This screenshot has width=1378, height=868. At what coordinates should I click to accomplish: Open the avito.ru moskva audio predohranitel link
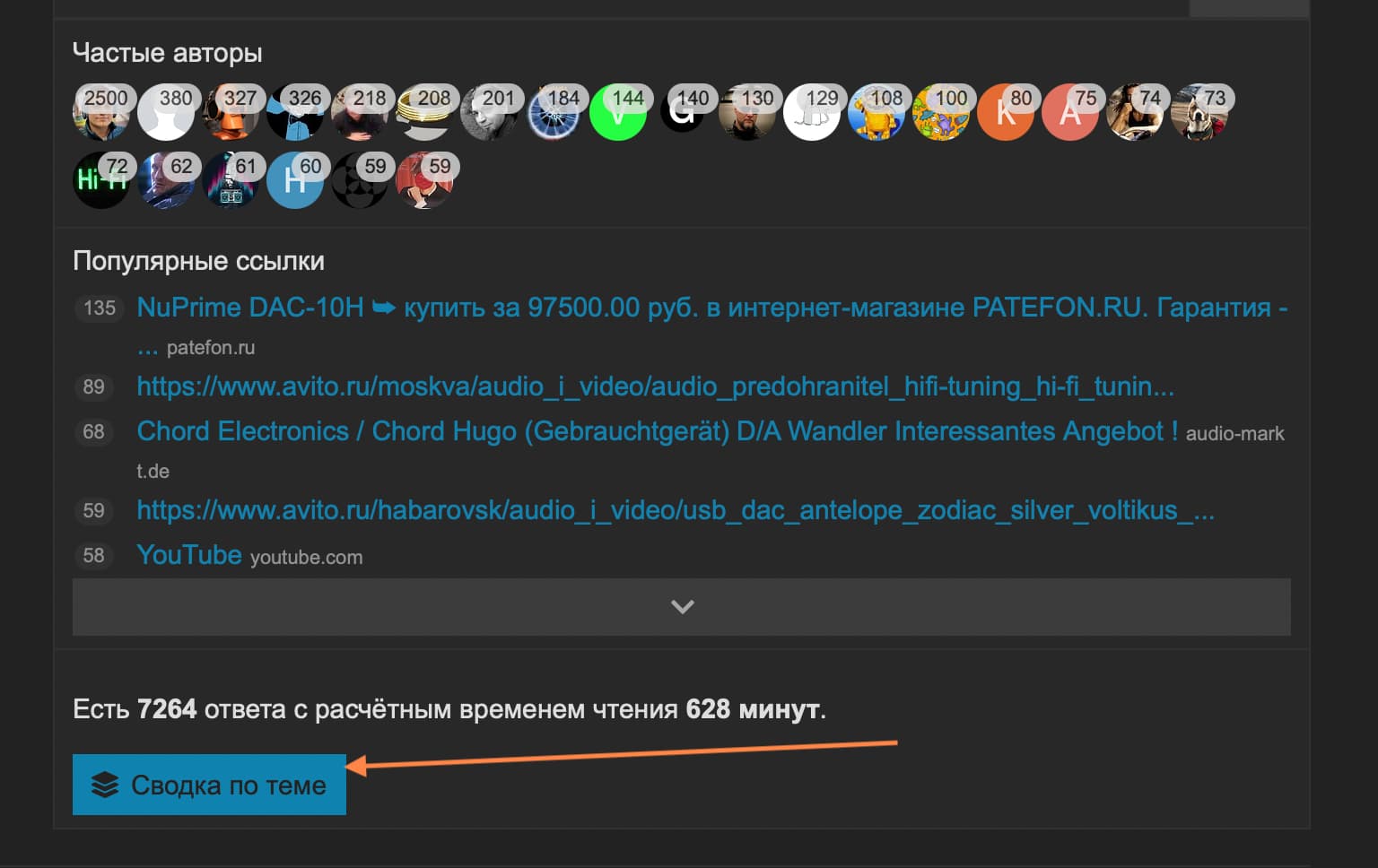655,386
